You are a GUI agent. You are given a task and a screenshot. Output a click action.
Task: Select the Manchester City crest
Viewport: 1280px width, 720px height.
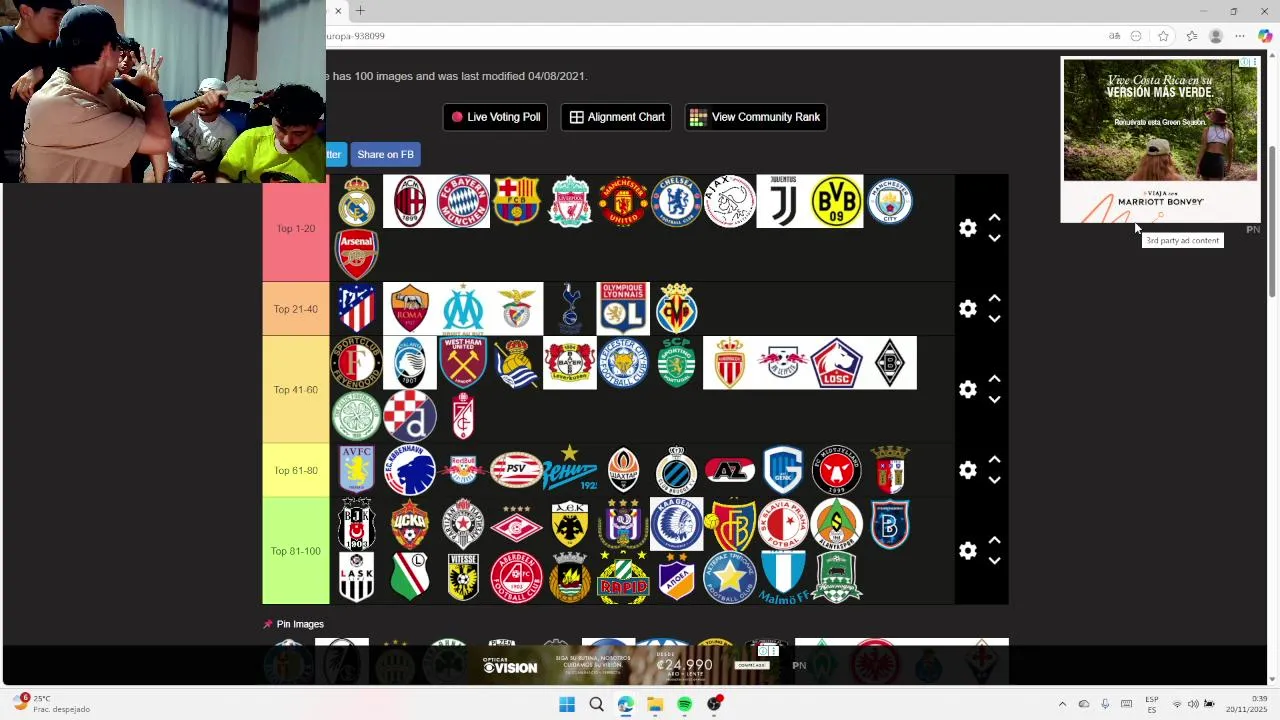point(890,201)
